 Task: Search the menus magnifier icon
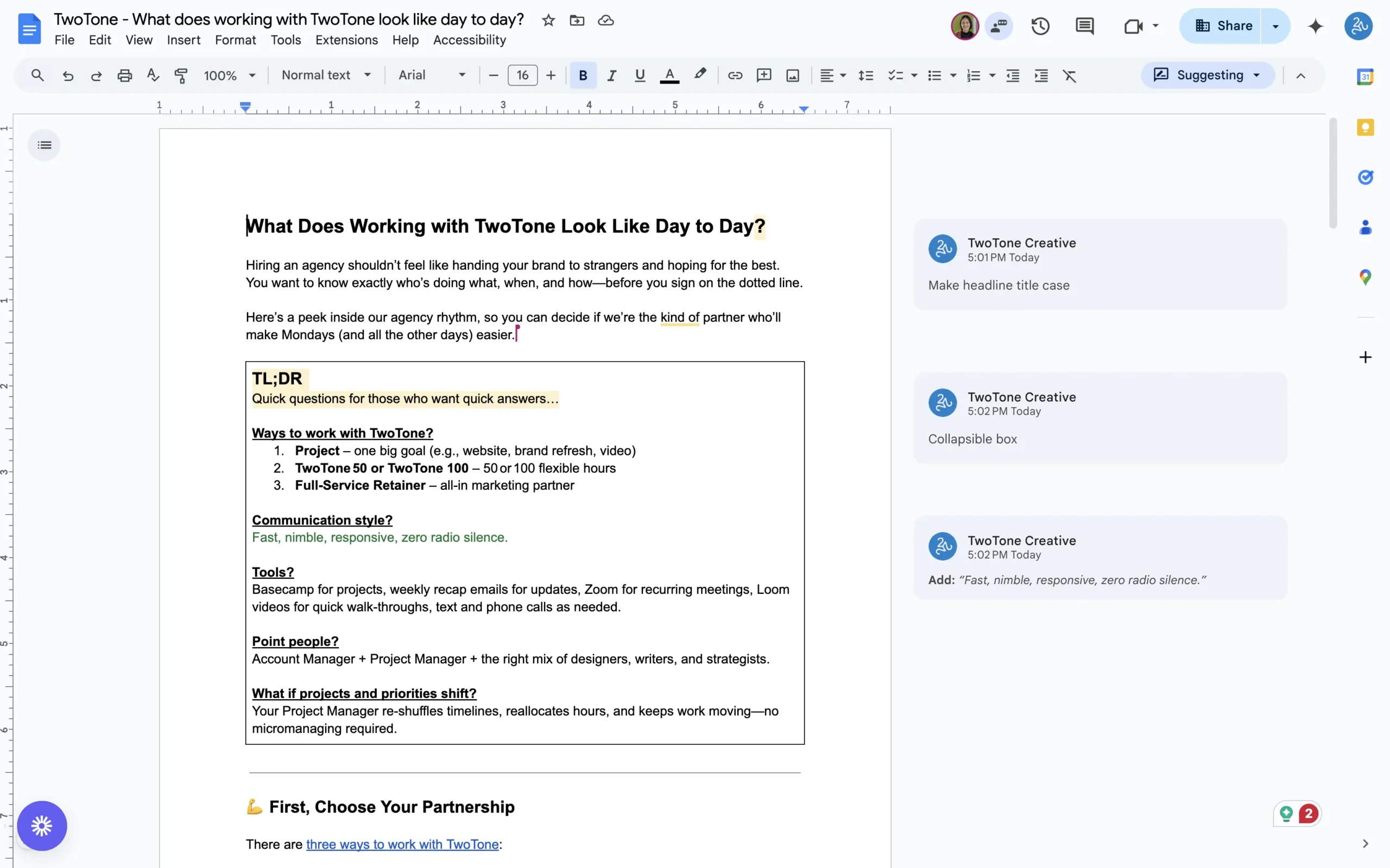[x=37, y=75]
